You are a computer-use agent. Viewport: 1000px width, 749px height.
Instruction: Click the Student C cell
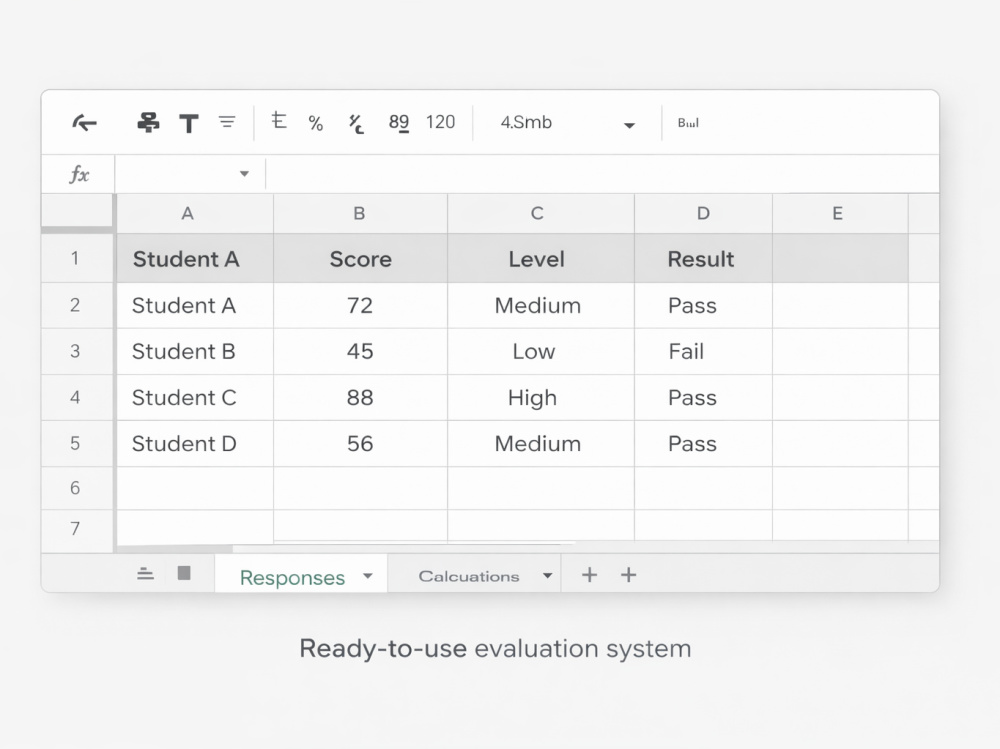(195, 397)
